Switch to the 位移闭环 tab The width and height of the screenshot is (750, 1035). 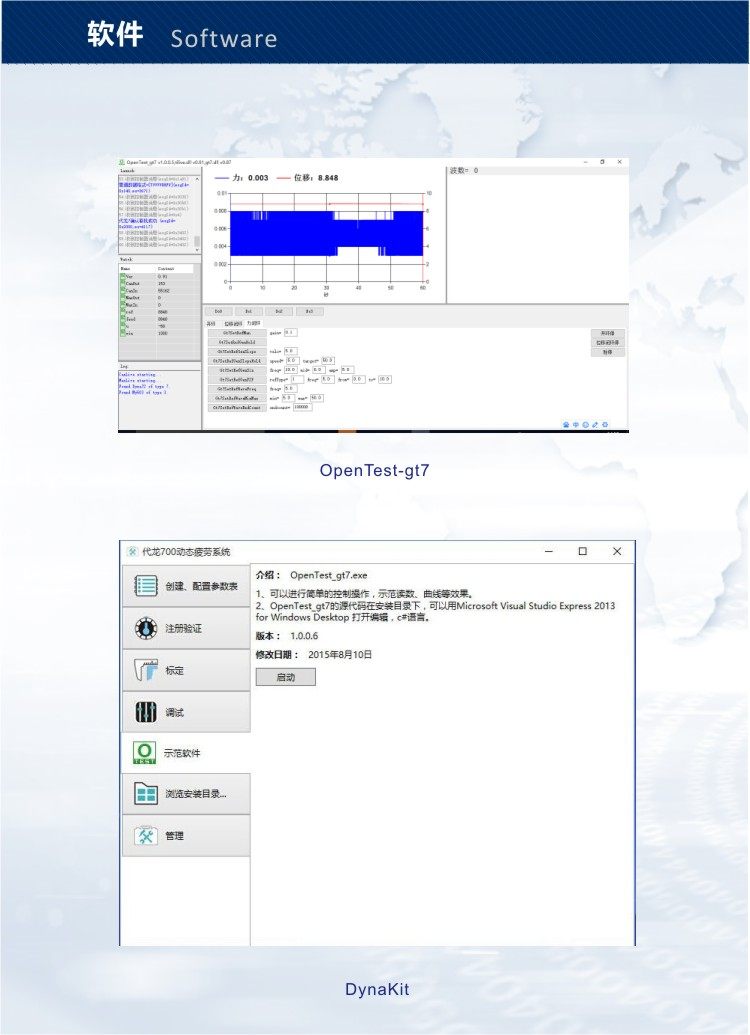234,323
